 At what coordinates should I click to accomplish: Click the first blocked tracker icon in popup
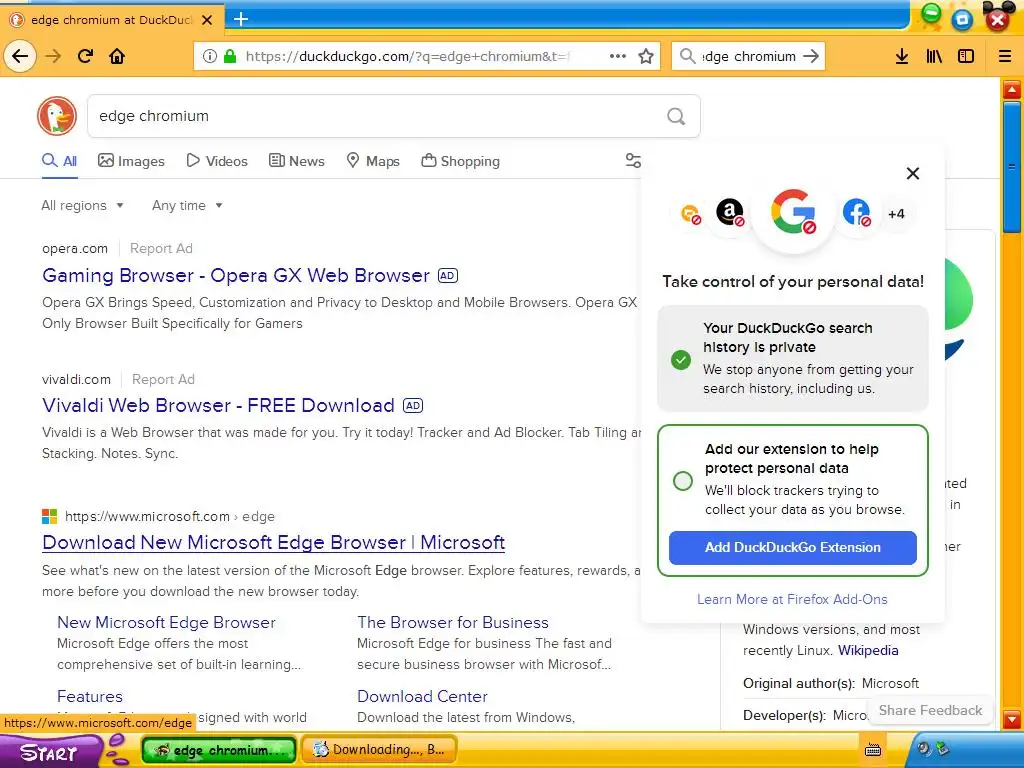690,214
